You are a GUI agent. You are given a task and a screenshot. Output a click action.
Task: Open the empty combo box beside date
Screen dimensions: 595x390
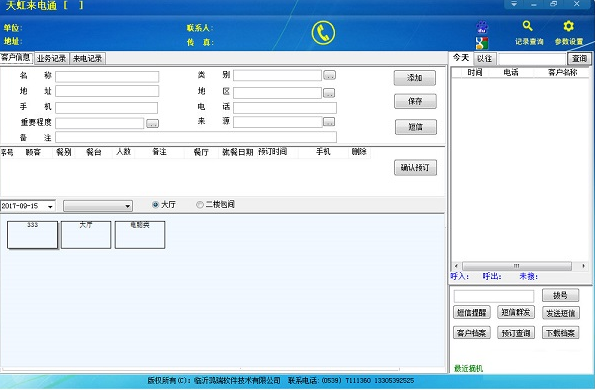pyautogui.click(x=98, y=206)
